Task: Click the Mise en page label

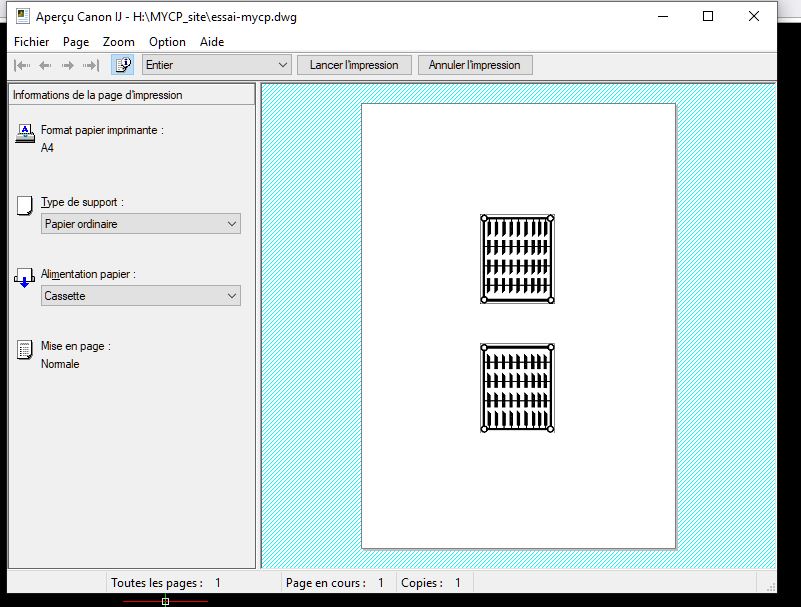Action: click(76, 346)
